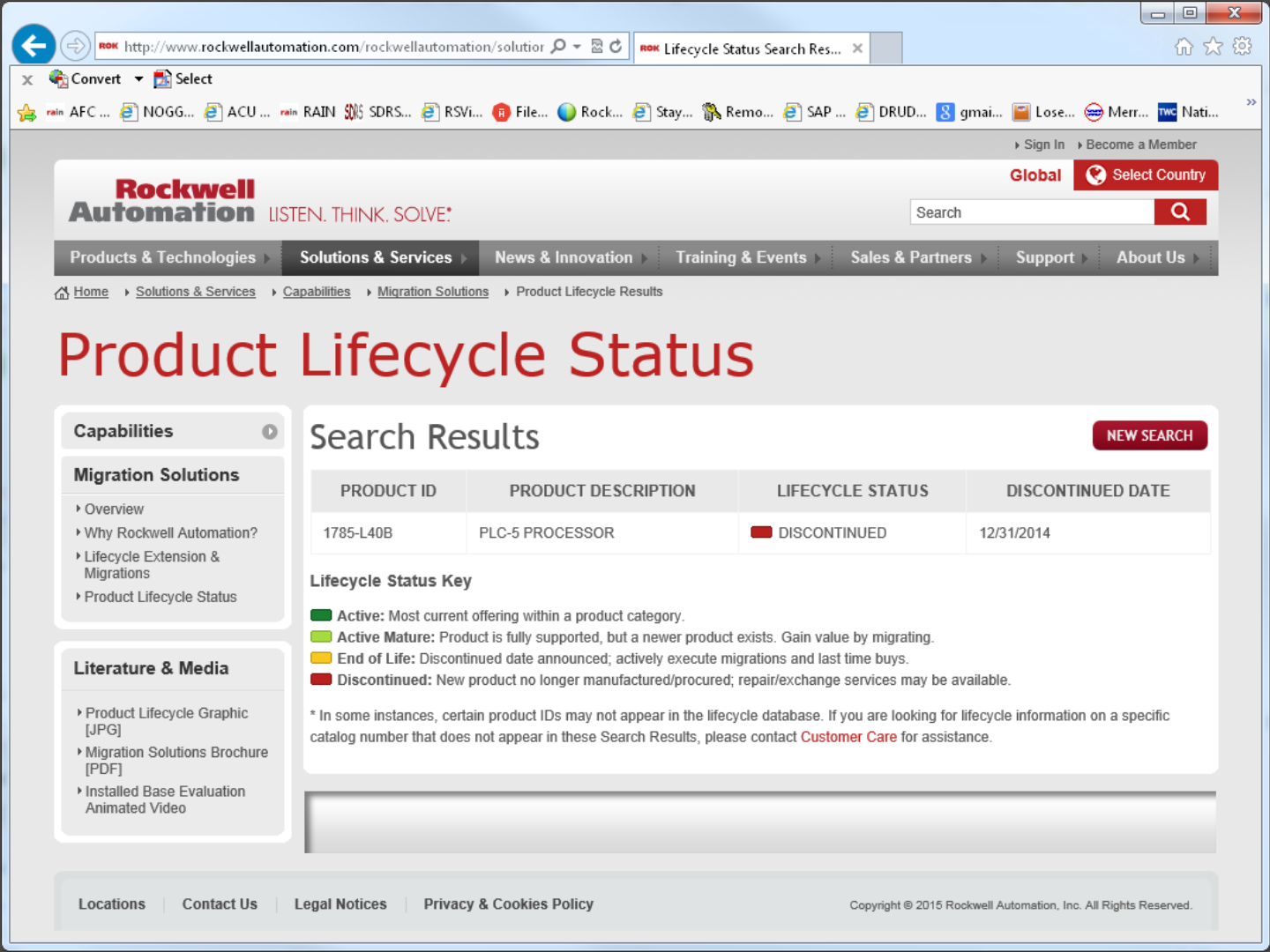Click the address bar search magnifier icon
This screenshot has width=1270, height=952.
coord(558,46)
